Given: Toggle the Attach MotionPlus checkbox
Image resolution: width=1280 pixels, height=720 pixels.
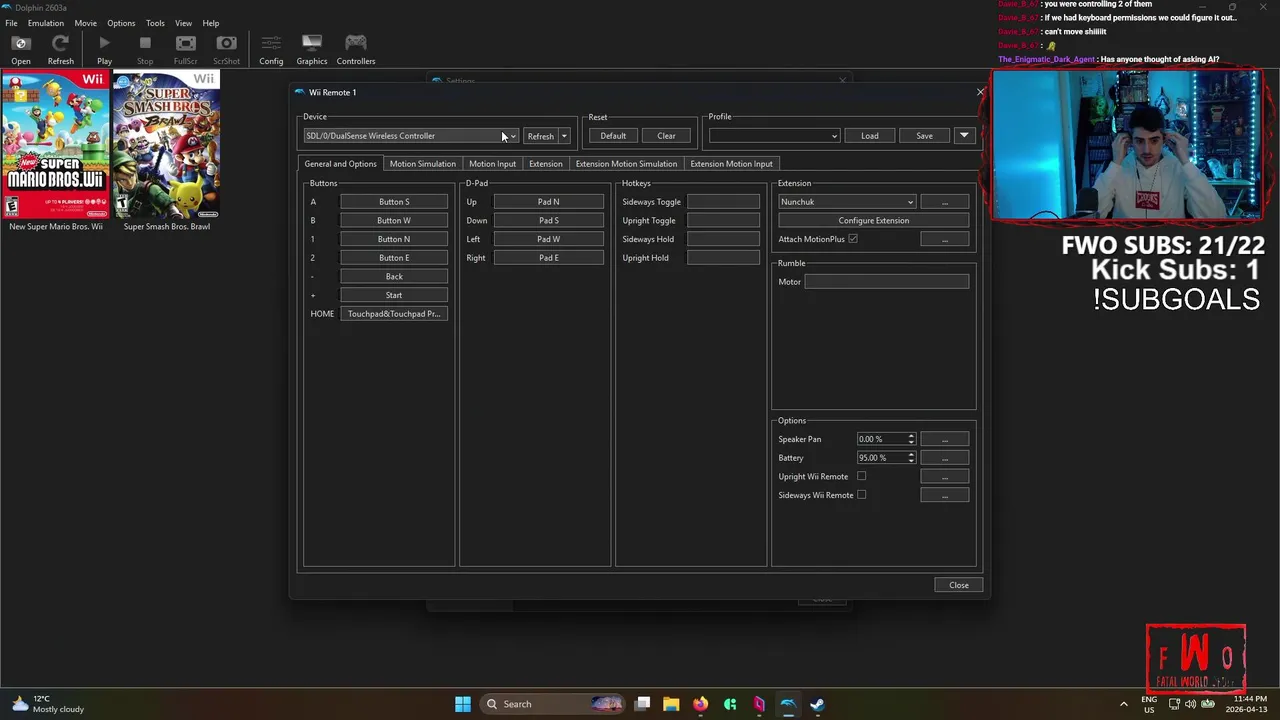Looking at the screenshot, I should (x=853, y=239).
